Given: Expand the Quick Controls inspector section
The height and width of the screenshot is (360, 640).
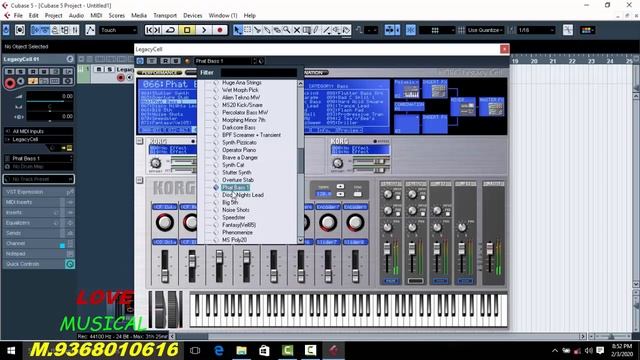Looking at the screenshot, I should [x=38, y=264].
